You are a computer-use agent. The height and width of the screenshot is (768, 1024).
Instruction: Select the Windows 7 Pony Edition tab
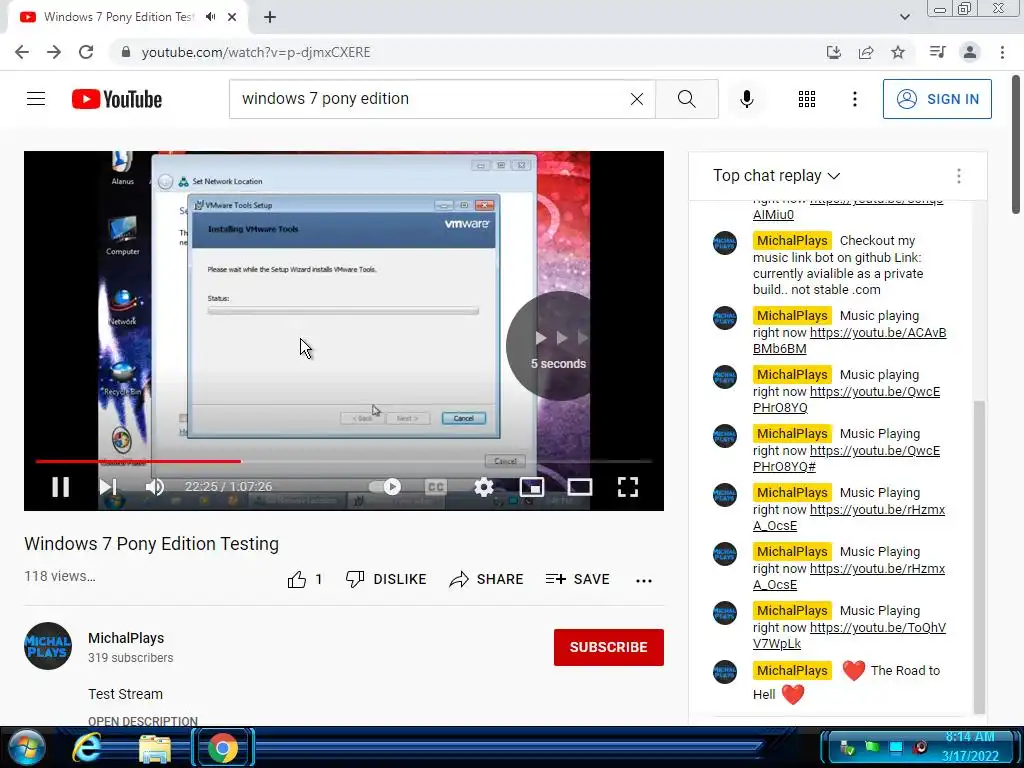pos(119,17)
